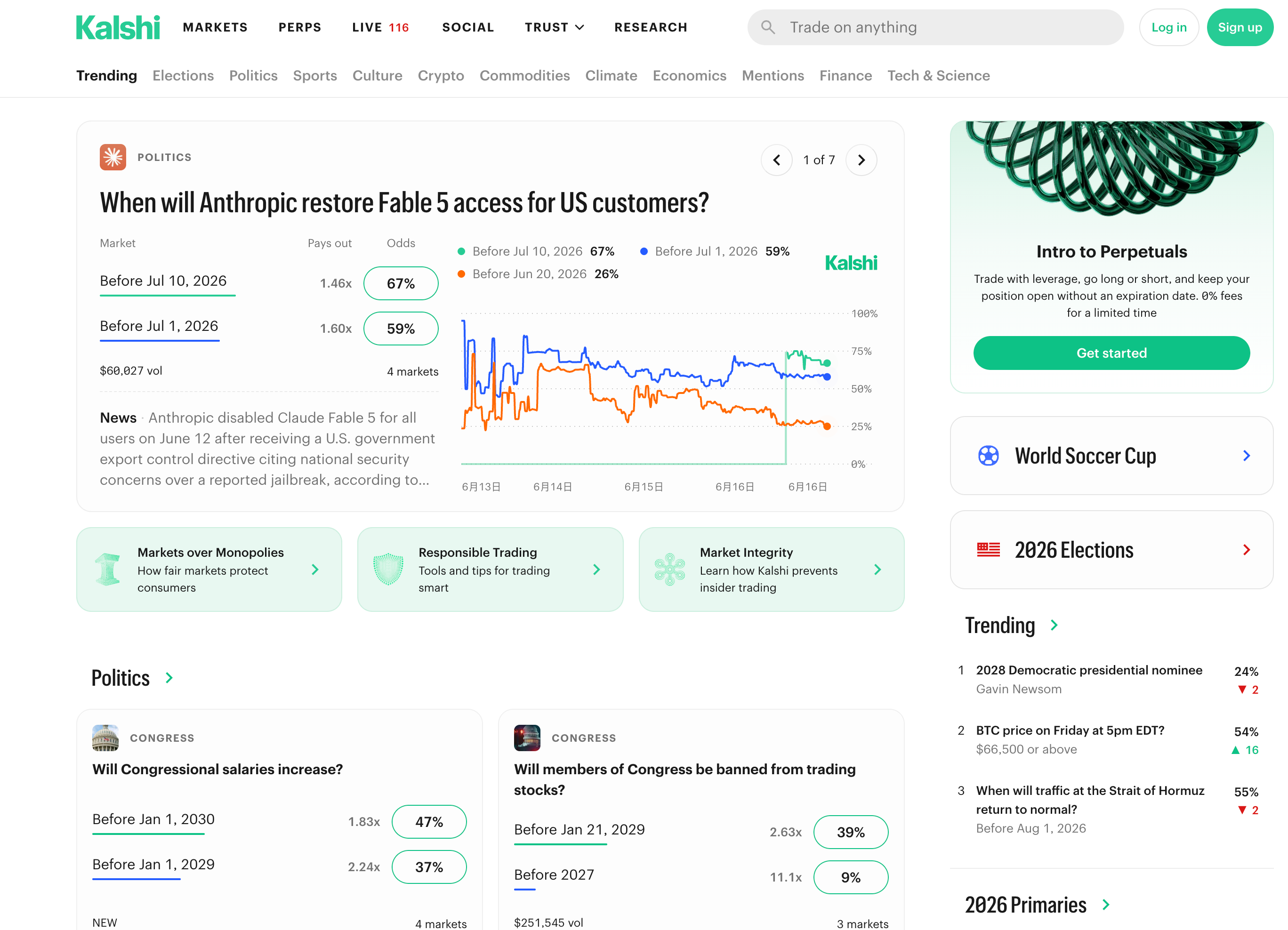Select the 67% odds for Jul 10
This screenshot has height=930, width=1288.
point(400,283)
